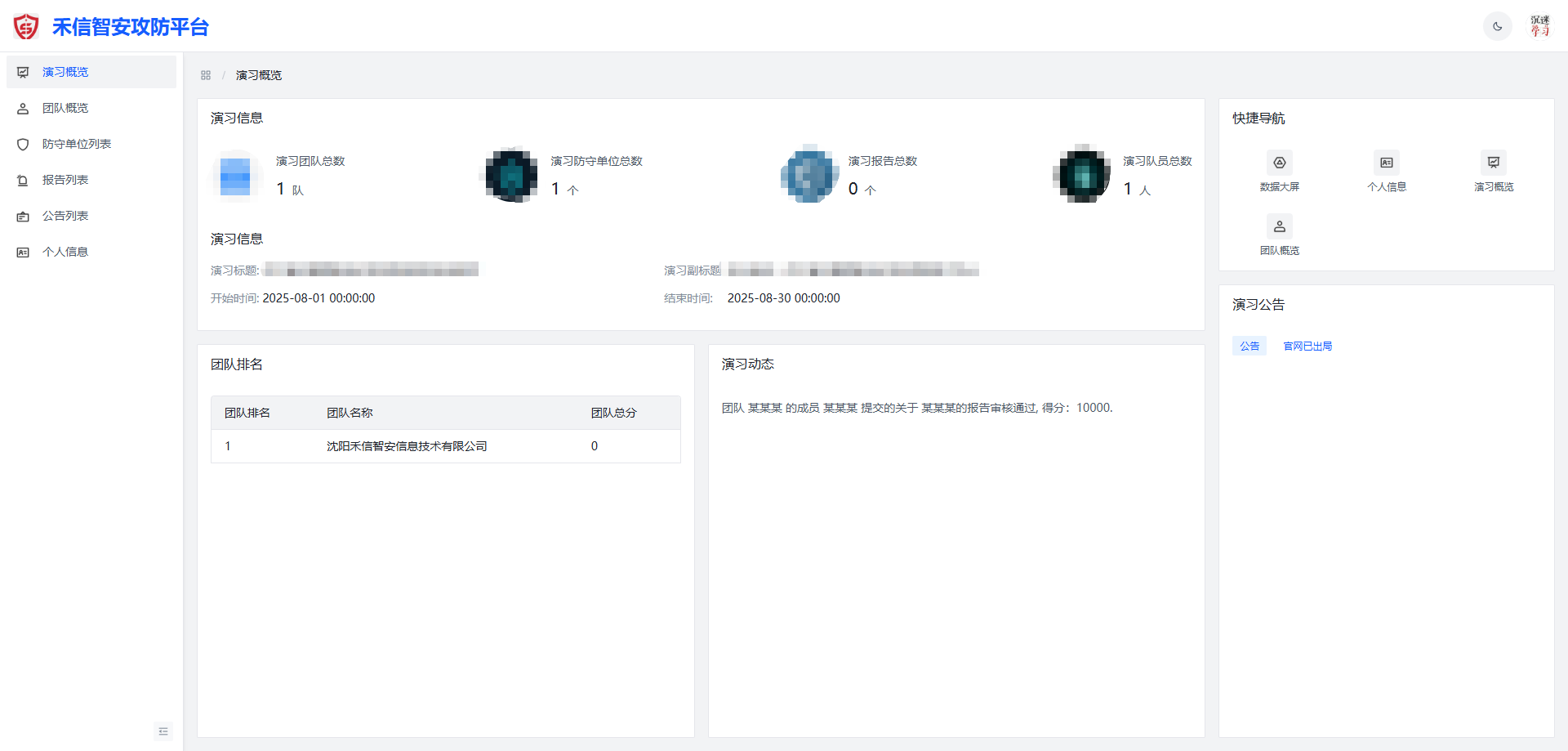
Task: Select 报告列表 in the left menu
Action: coord(65,180)
